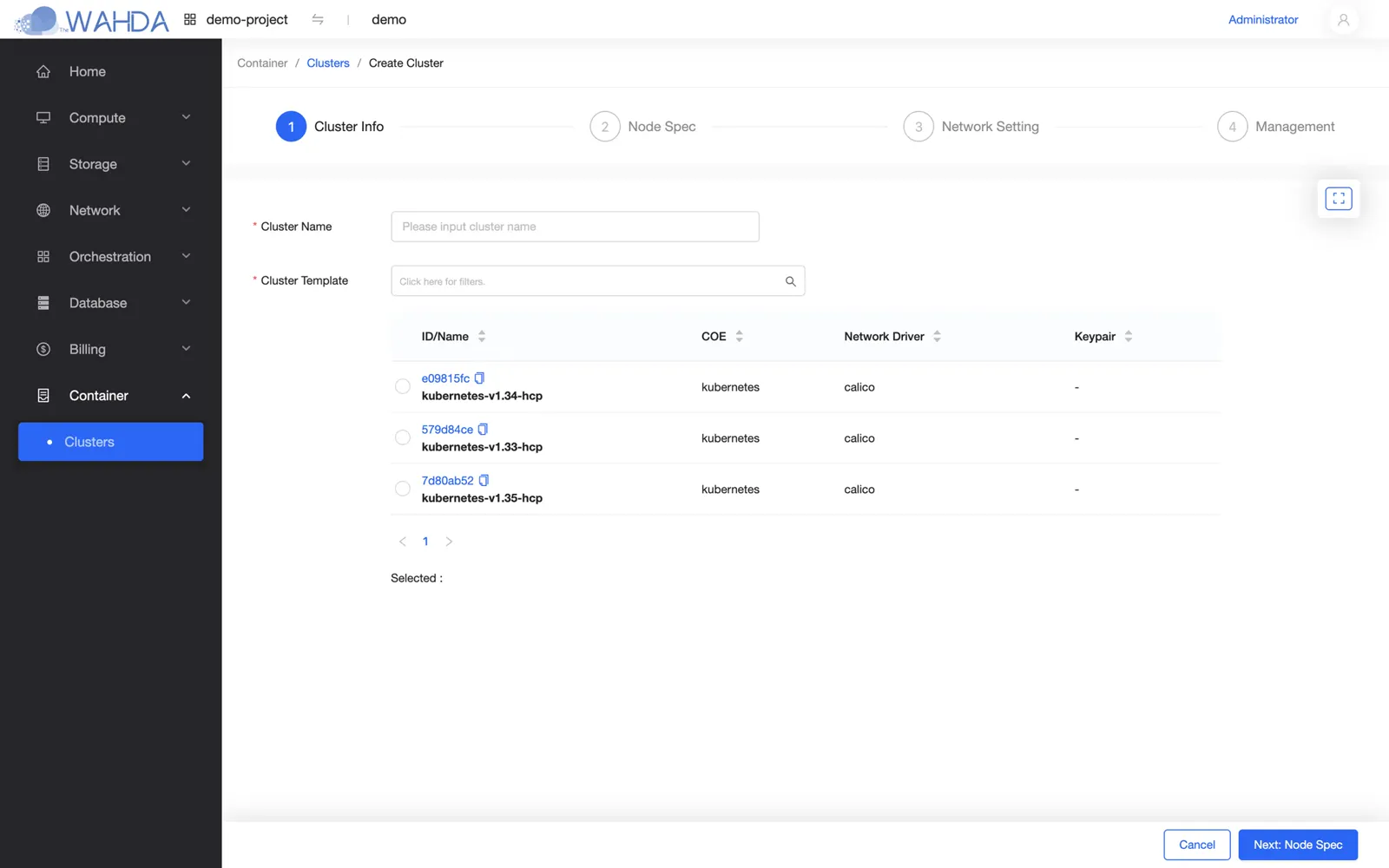The image size is (1389, 868).
Task: Go to next page arrow
Action: 449,541
